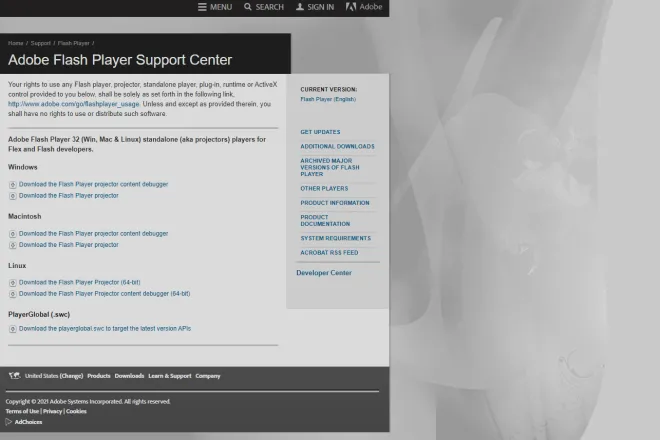Change region via United States (Change)
This screenshot has width=660, height=440.
click(x=54, y=376)
